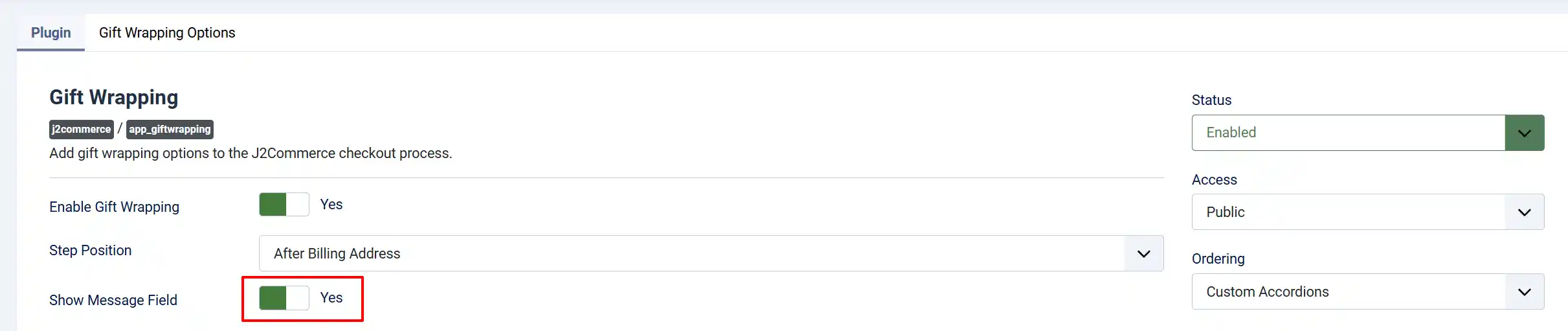Switch to the Gift Wrapping Options tab
The width and height of the screenshot is (1568, 331).
(x=167, y=33)
